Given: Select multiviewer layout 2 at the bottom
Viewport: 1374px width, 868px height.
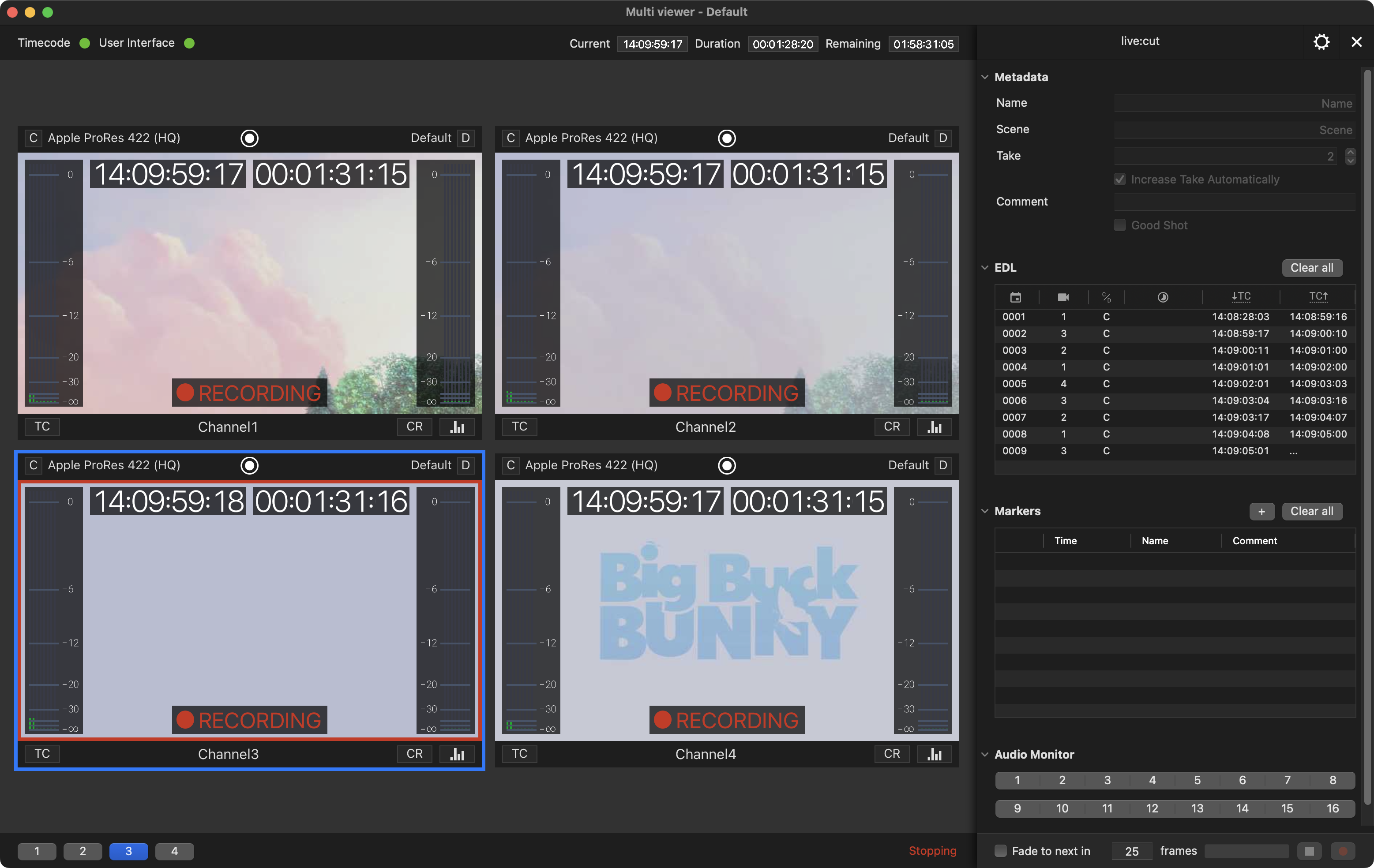Looking at the screenshot, I should [83, 851].
